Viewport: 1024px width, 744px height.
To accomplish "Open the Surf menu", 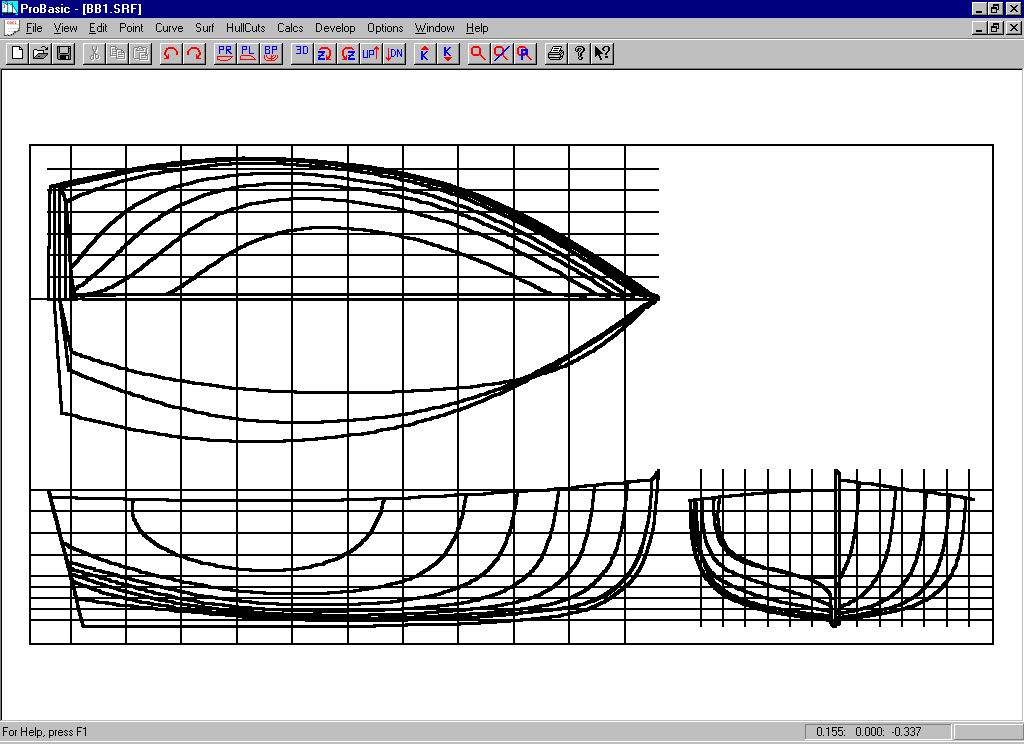I will click(204, 28).
